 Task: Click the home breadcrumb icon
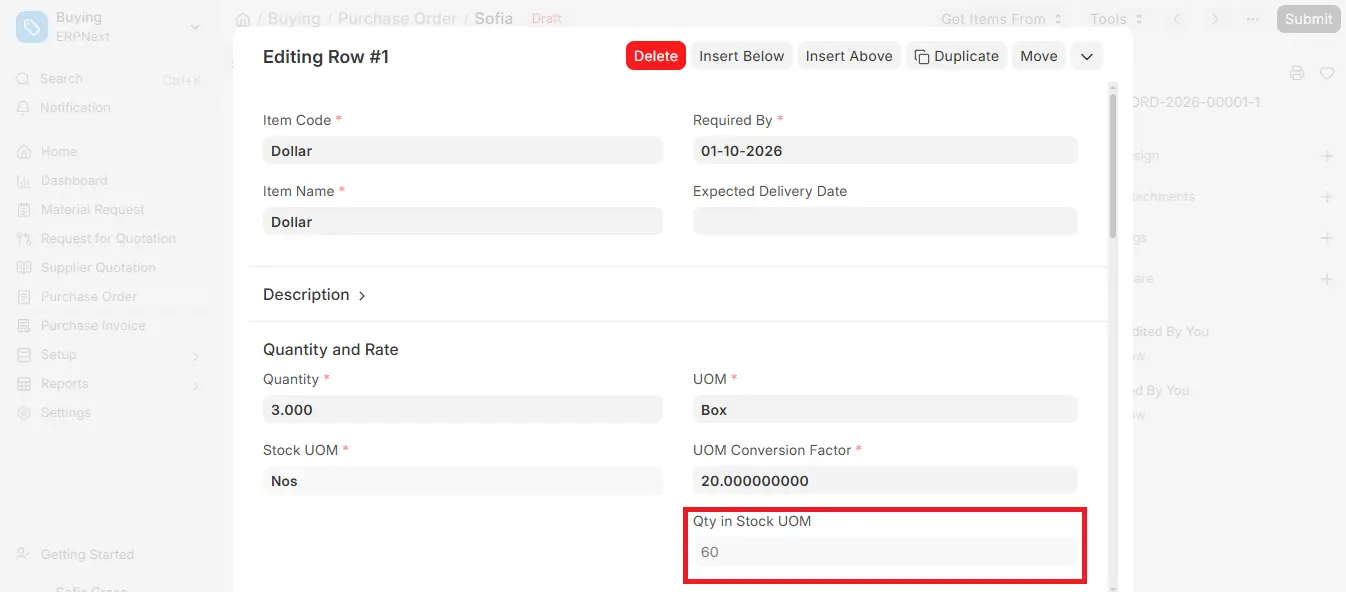coord(243,19)
